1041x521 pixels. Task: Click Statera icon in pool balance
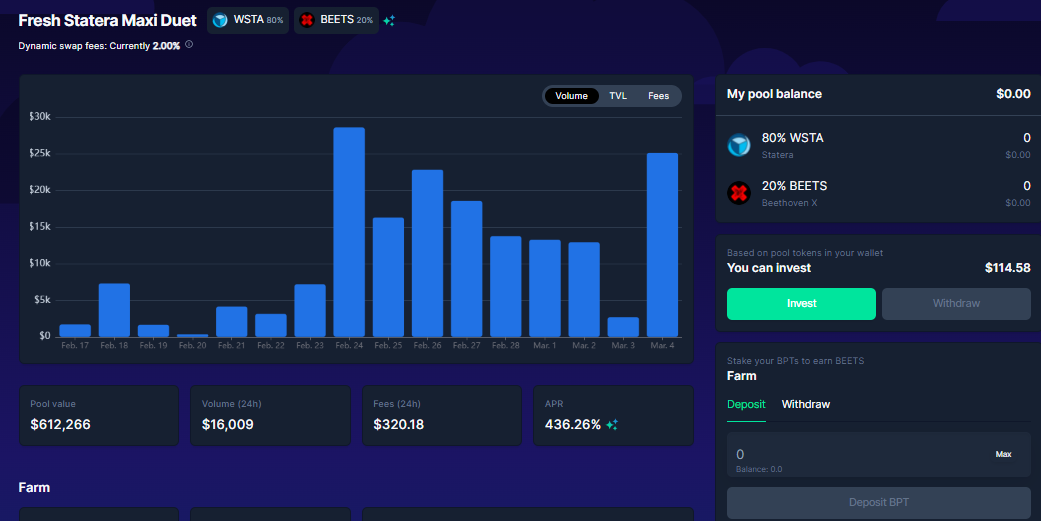739,145
